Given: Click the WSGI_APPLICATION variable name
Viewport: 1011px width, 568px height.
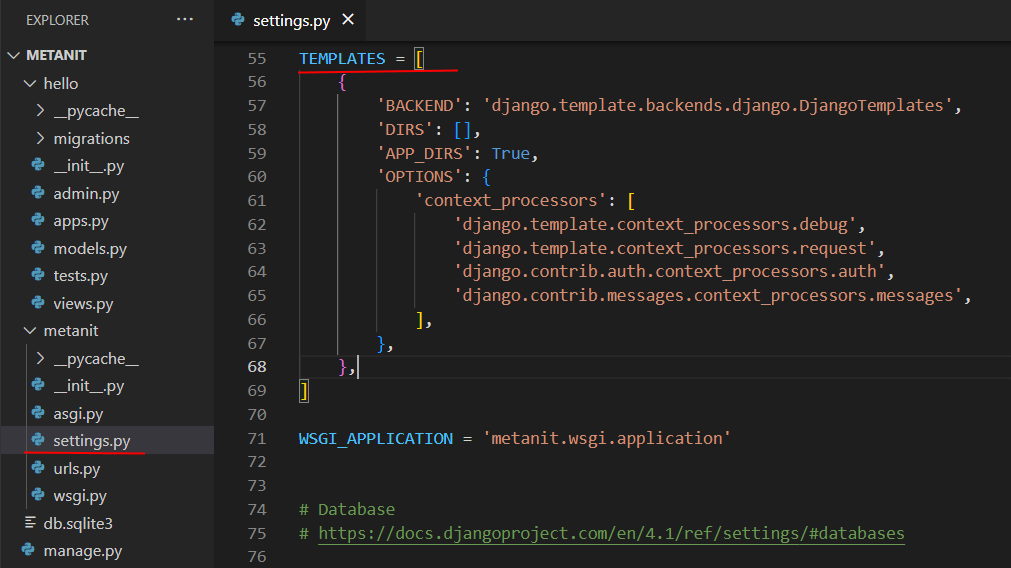Looking at the screenshot, I should (376, 438).
